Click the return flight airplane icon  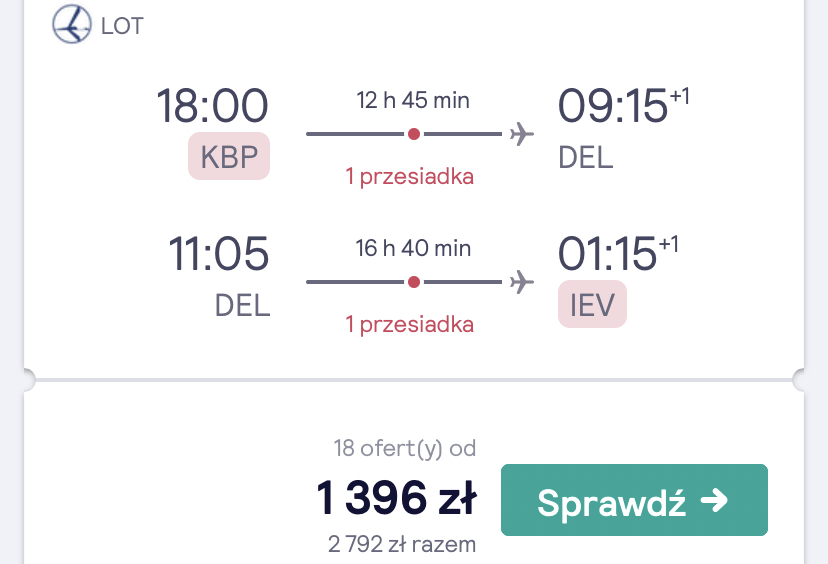coord(522,282)
